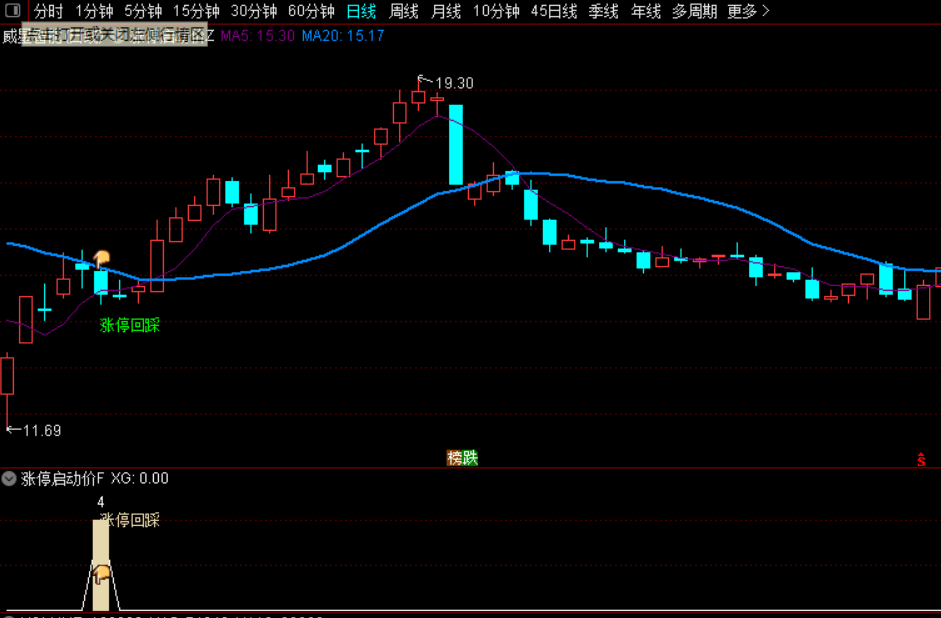Select the 日线 period tab
The width and height of the screenshot is (941, 618).
(x=361, y=11)
